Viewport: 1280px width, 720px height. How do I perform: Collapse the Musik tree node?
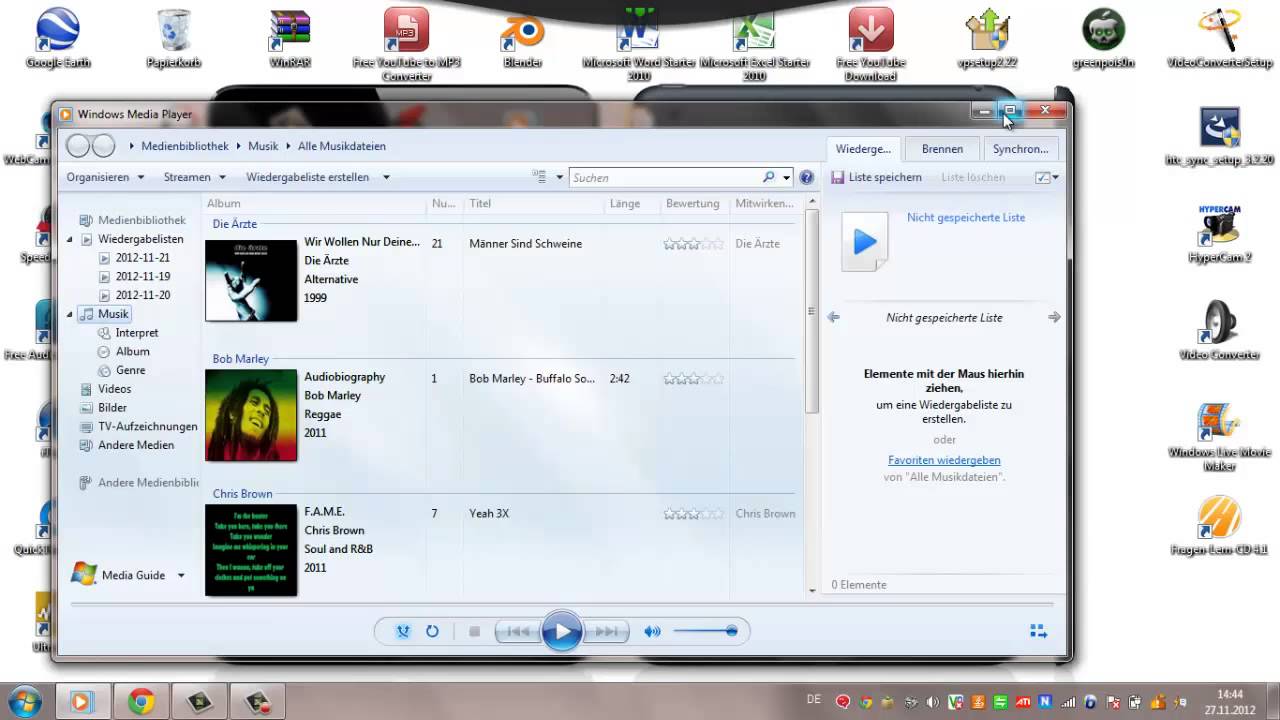70,314
